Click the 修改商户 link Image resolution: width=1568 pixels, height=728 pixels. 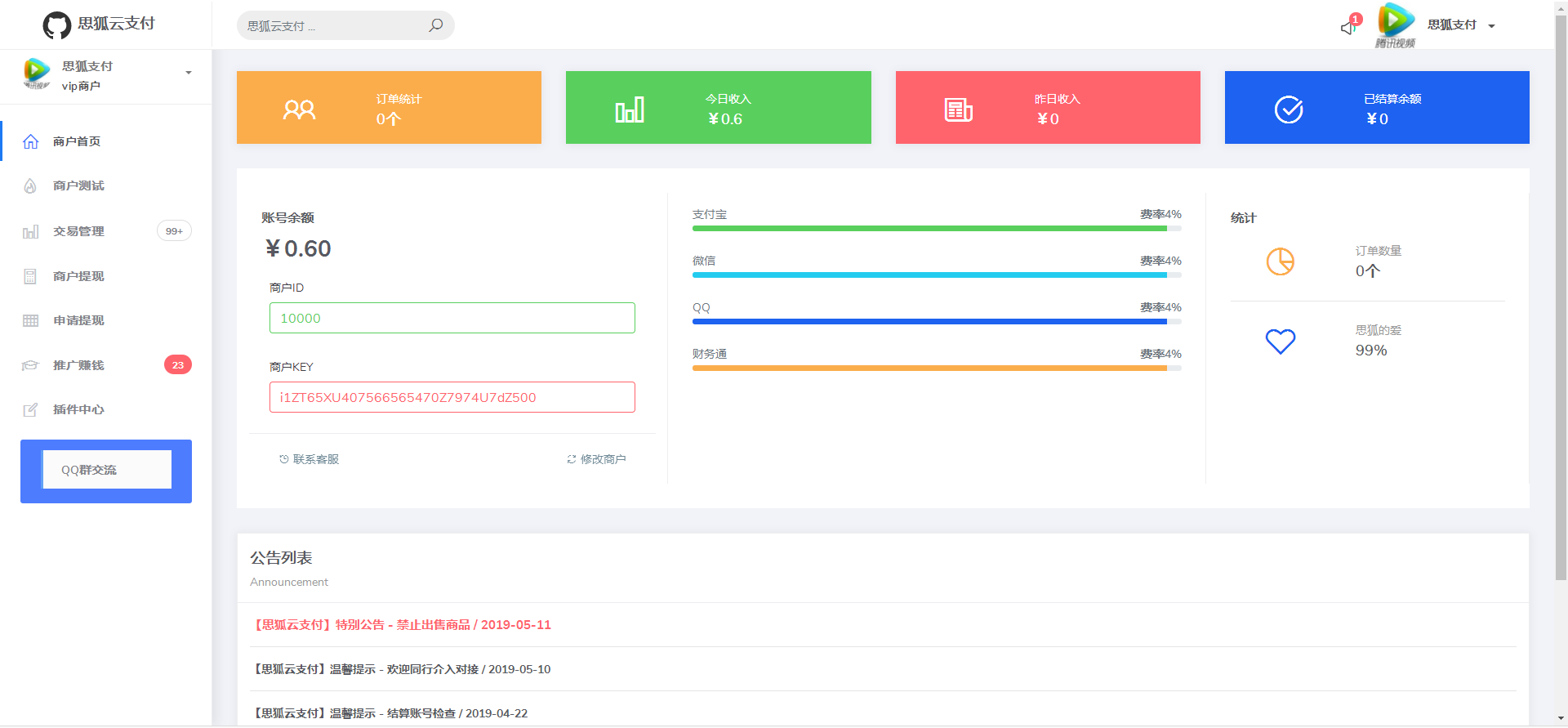click(597, 459)
